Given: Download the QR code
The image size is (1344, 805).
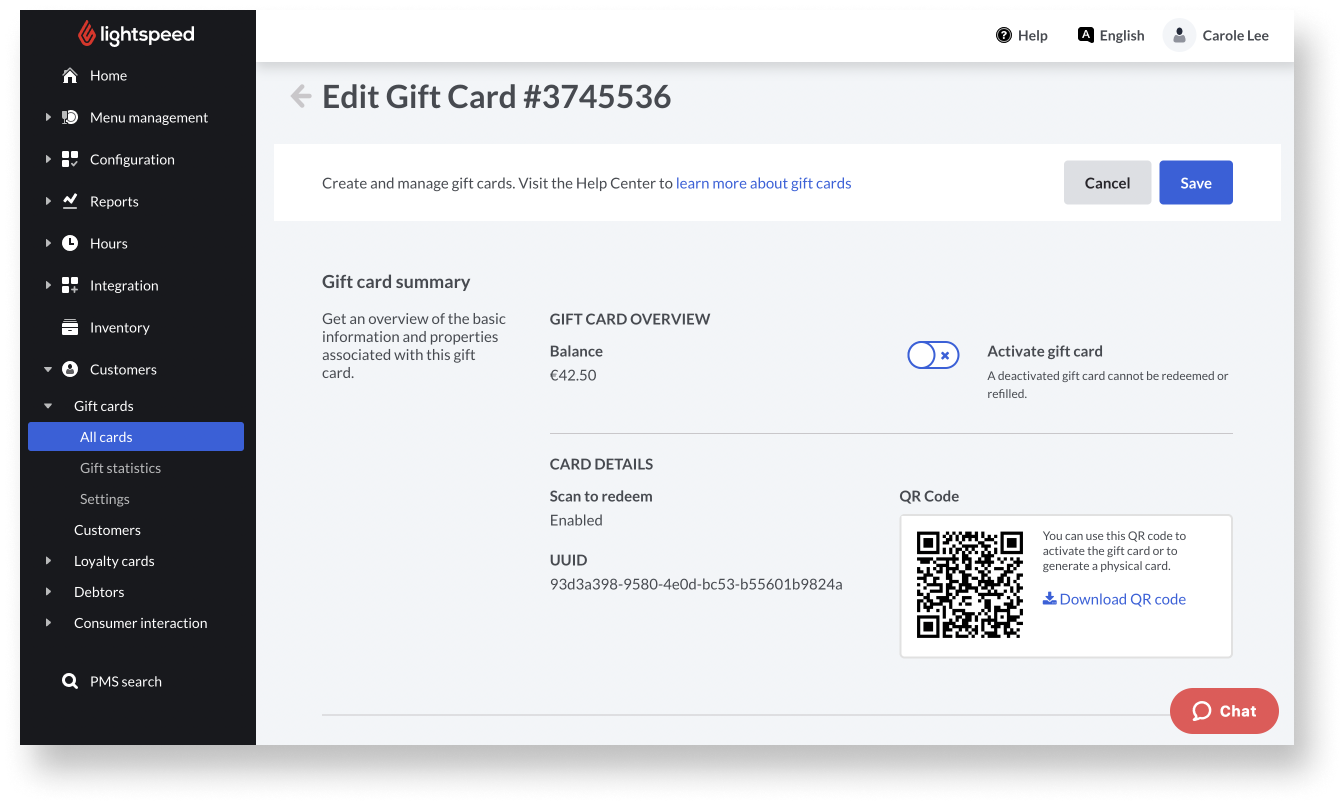Looking at the screenshot, I should coord(1114,599).
